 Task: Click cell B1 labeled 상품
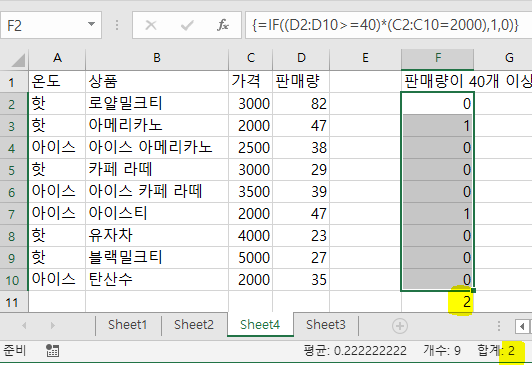(x=157, y=81)
